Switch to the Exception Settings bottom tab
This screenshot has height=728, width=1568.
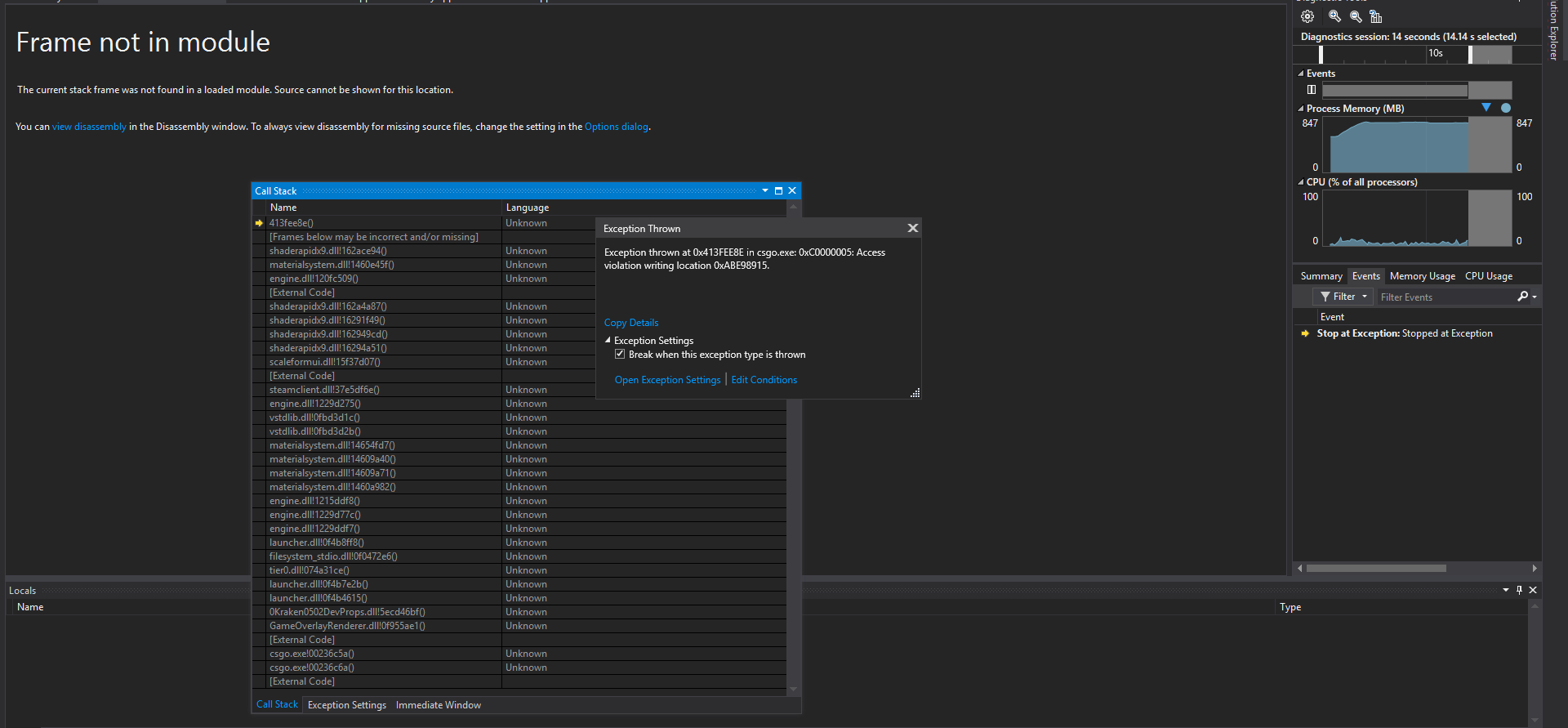(x=347, y=705)
